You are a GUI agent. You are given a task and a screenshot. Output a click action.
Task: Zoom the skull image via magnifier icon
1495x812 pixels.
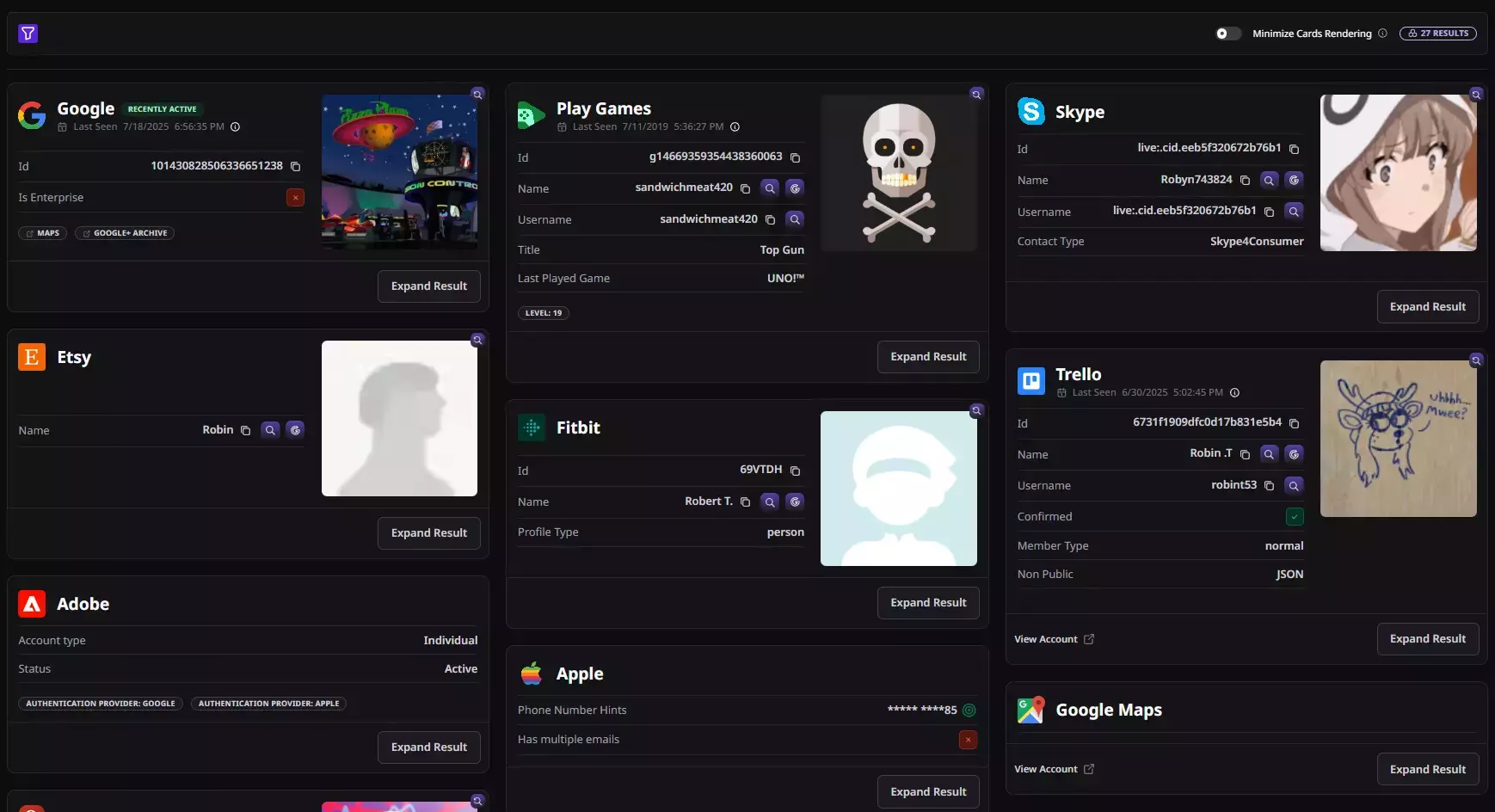pyautogui.click(x=976, y=94)
